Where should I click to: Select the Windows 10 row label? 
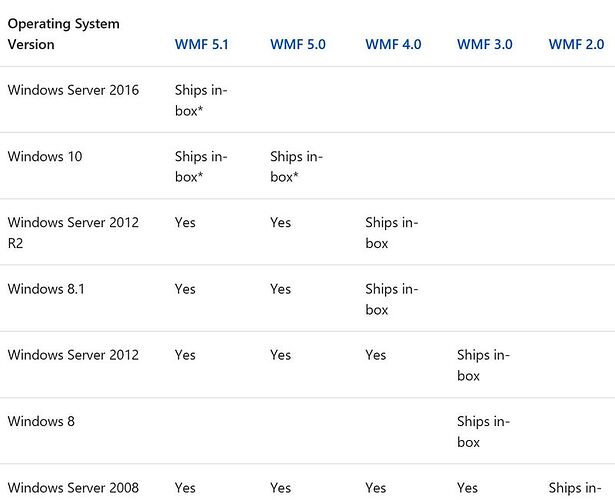pos(45,156)
